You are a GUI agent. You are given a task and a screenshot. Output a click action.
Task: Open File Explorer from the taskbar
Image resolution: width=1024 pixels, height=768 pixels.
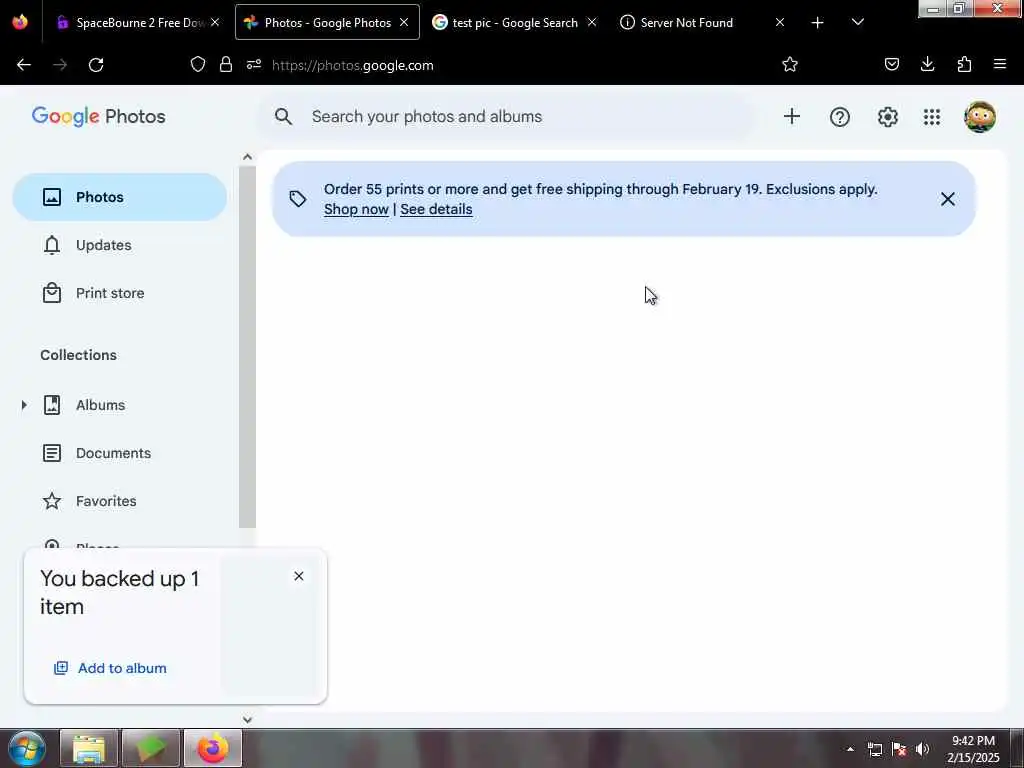89,748
